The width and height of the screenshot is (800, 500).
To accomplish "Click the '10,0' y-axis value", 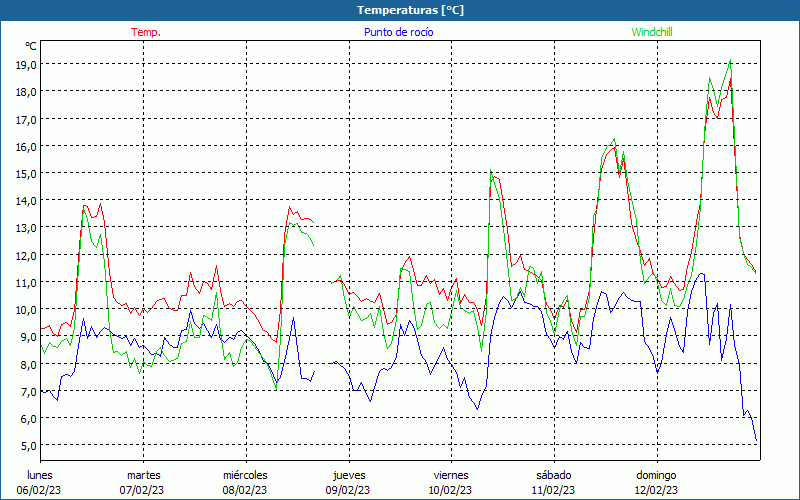I will (27, 310).
